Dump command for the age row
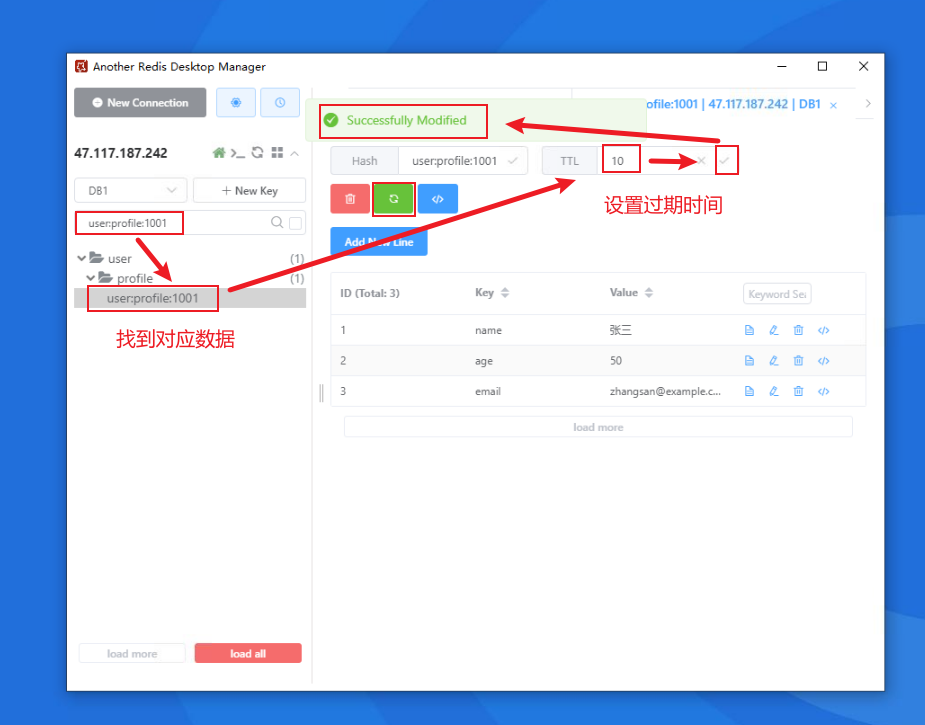Screen dimensions: 925x725 click(x=824, y=360)
